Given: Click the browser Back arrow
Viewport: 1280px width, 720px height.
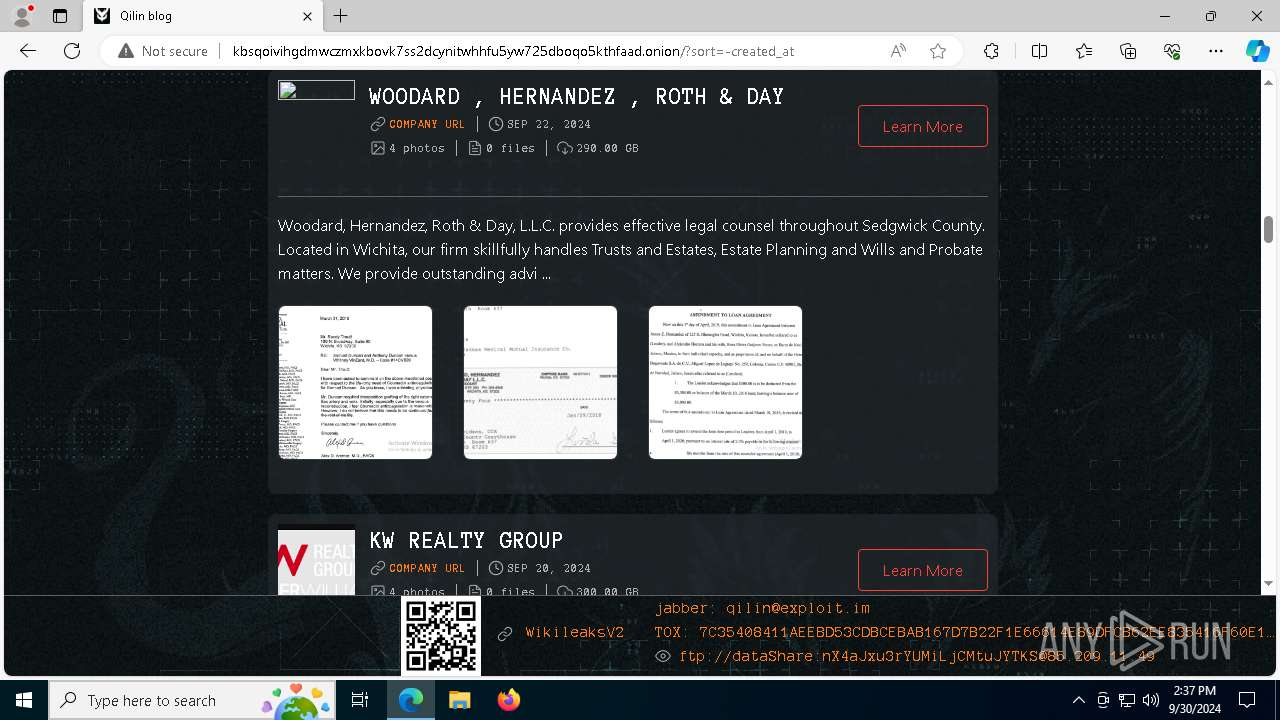Looking at the screenshot, I should click(x=28, y=51).
